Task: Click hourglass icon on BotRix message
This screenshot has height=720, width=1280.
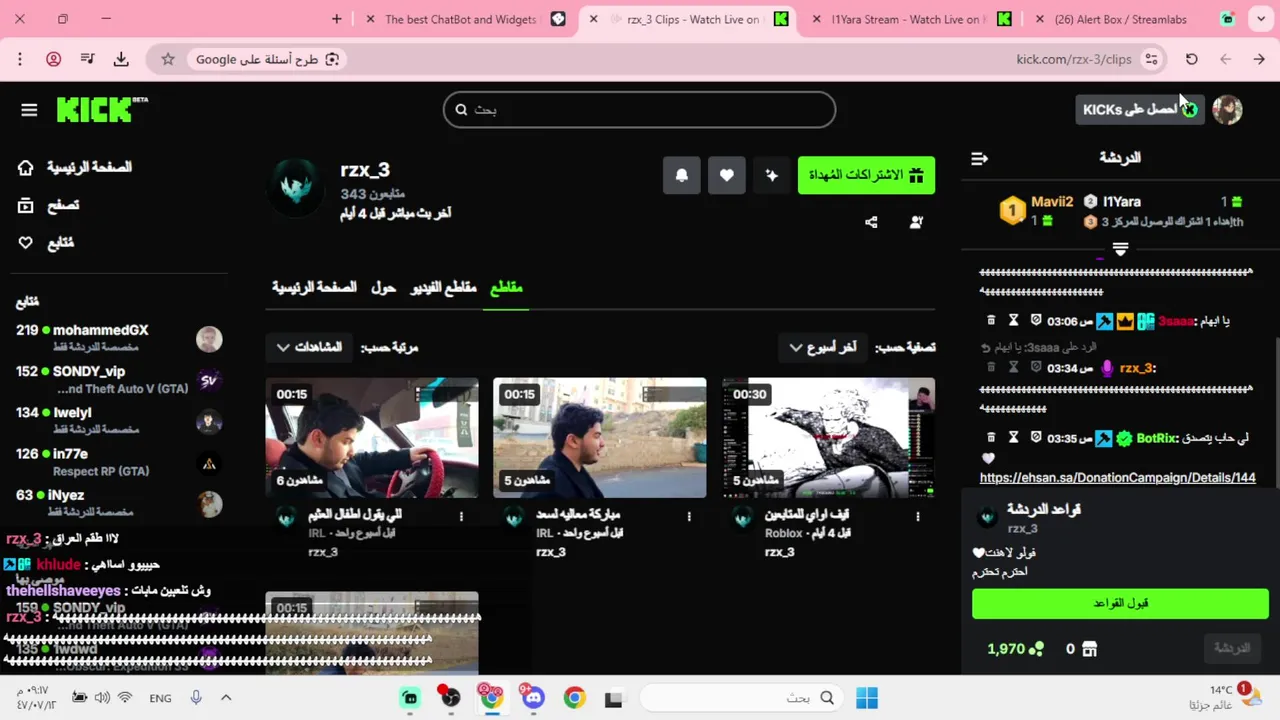Action: coord(1013,438)
